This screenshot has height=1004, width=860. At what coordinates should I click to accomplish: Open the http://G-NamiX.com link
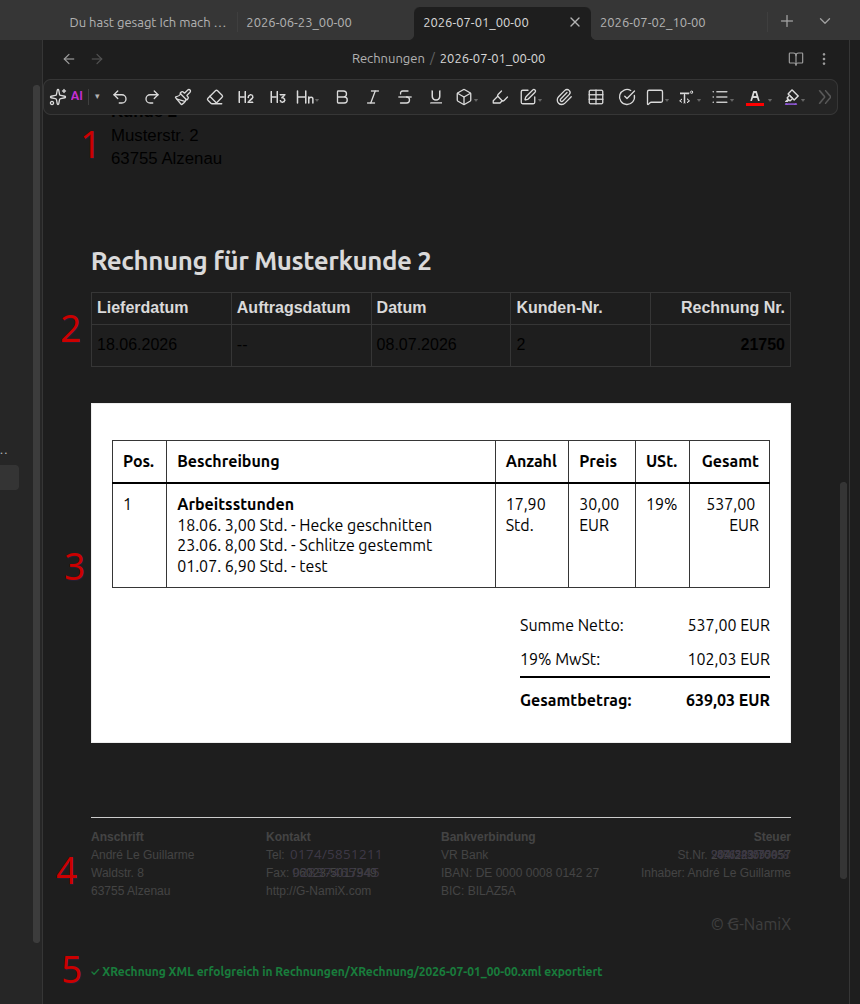click(x=318, y=891)
